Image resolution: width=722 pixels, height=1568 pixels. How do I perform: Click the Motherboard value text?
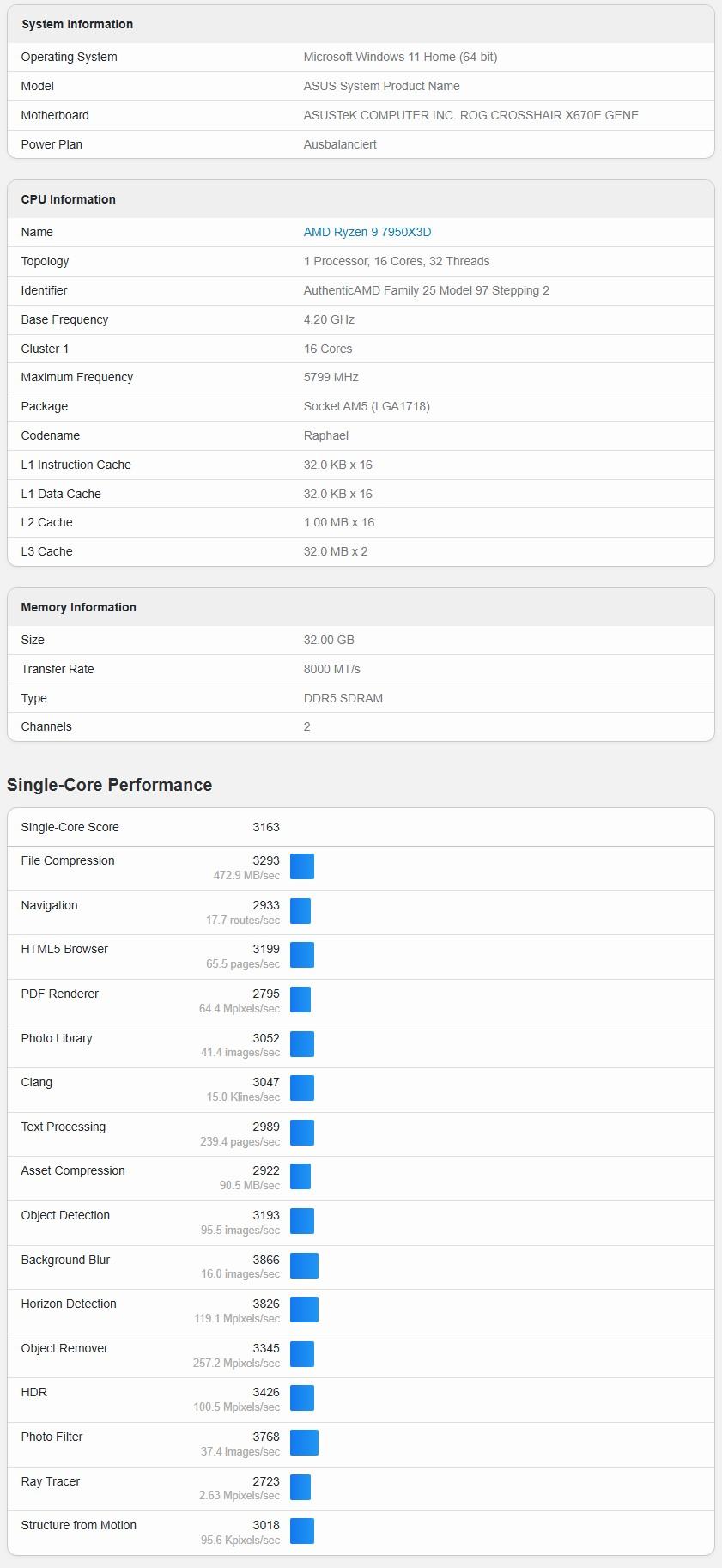(x=470, y=115)
